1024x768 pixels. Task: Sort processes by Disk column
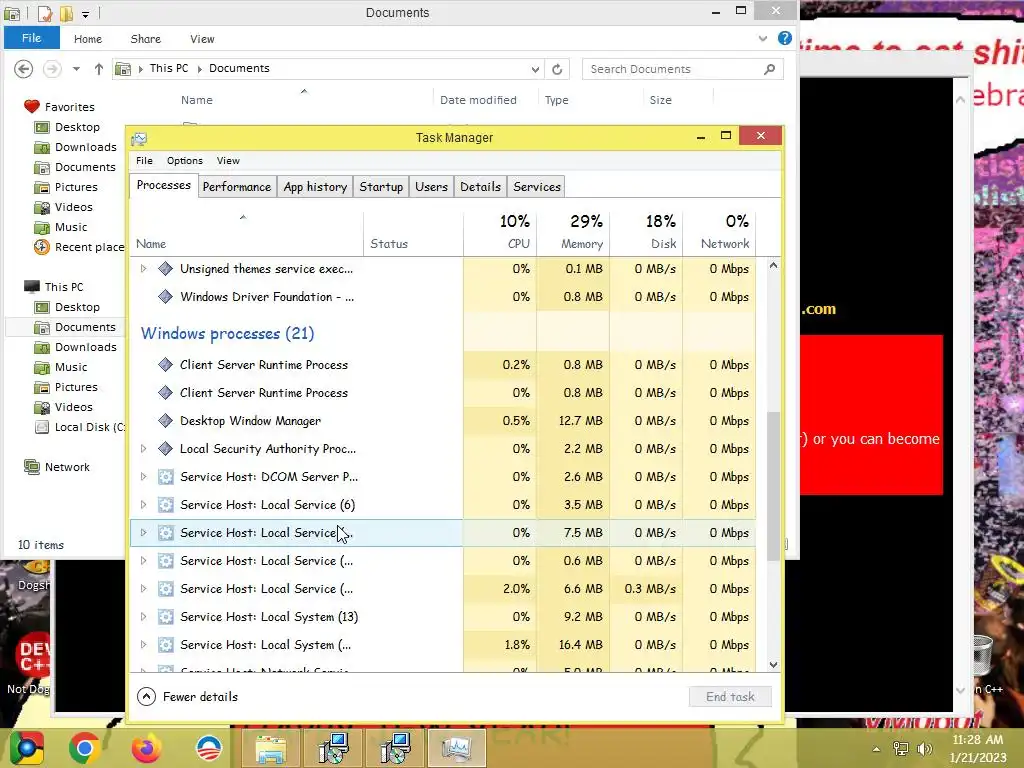click(646, 232)
